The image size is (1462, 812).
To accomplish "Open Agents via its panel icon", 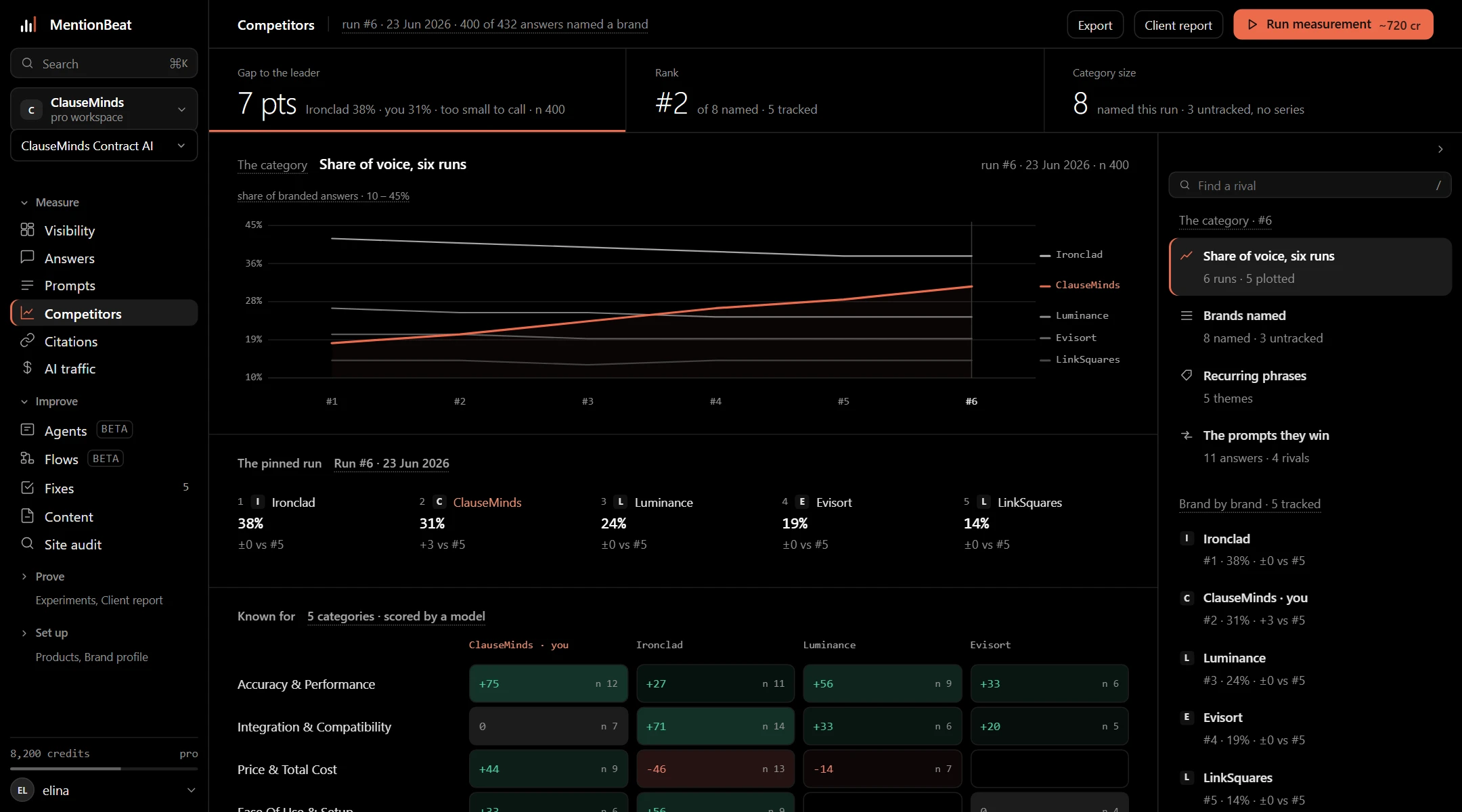I will (x=27, y=430).
